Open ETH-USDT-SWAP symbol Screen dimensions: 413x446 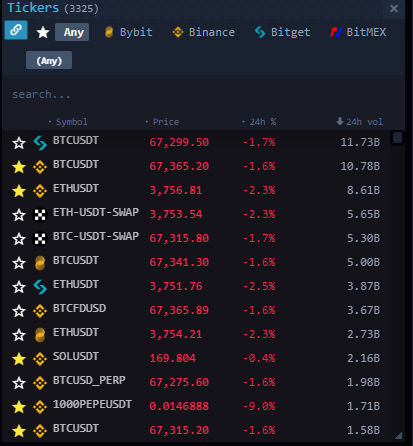[x=96, y=212]
